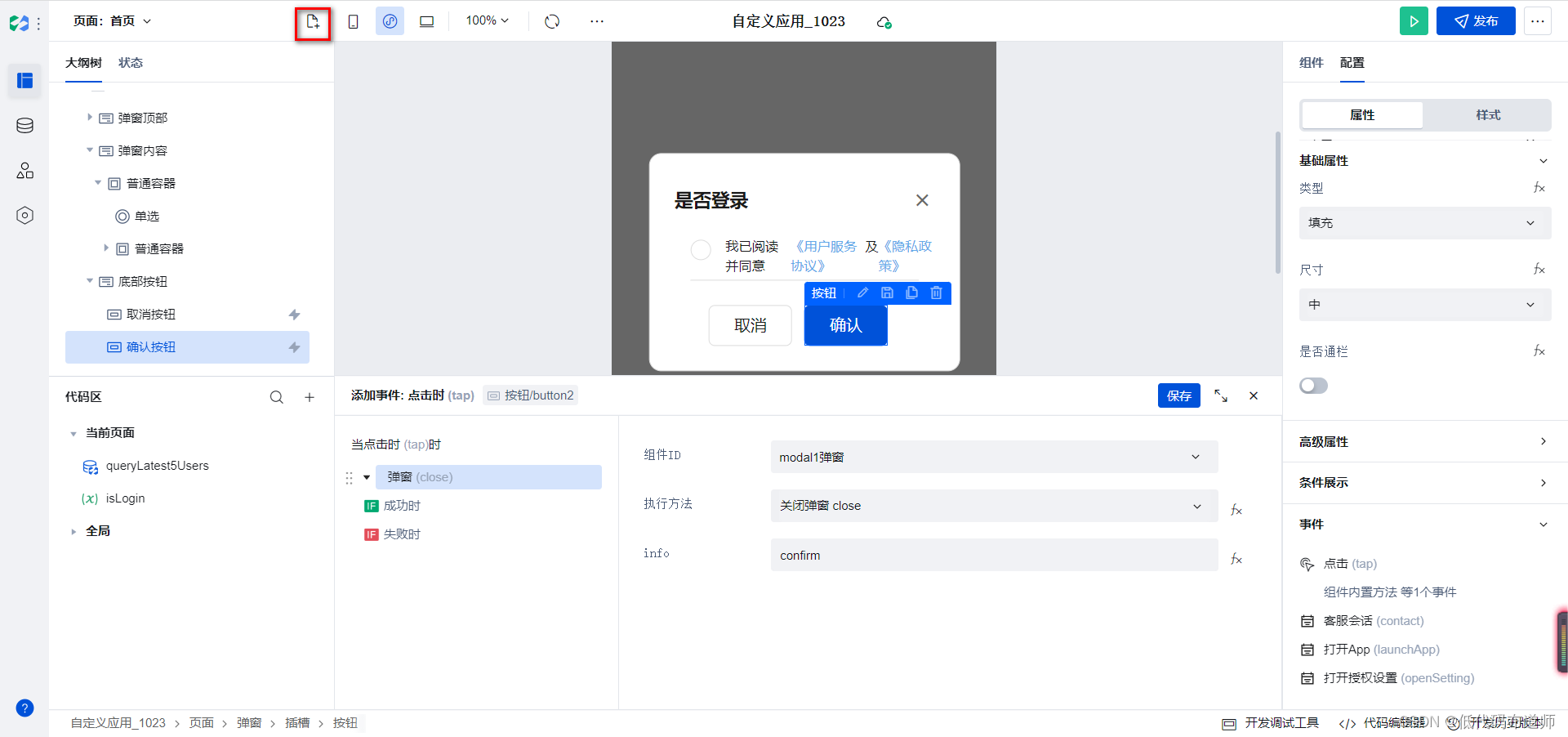Click the edit pencil icon on button toolbar

pyautogui.click(x=862, y=293)
